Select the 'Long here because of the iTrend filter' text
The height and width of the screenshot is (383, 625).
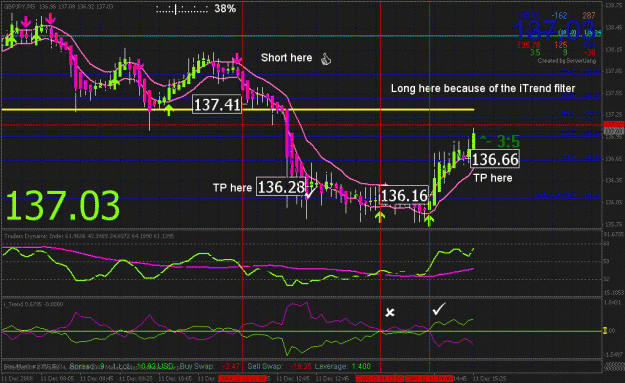[483, 88]
